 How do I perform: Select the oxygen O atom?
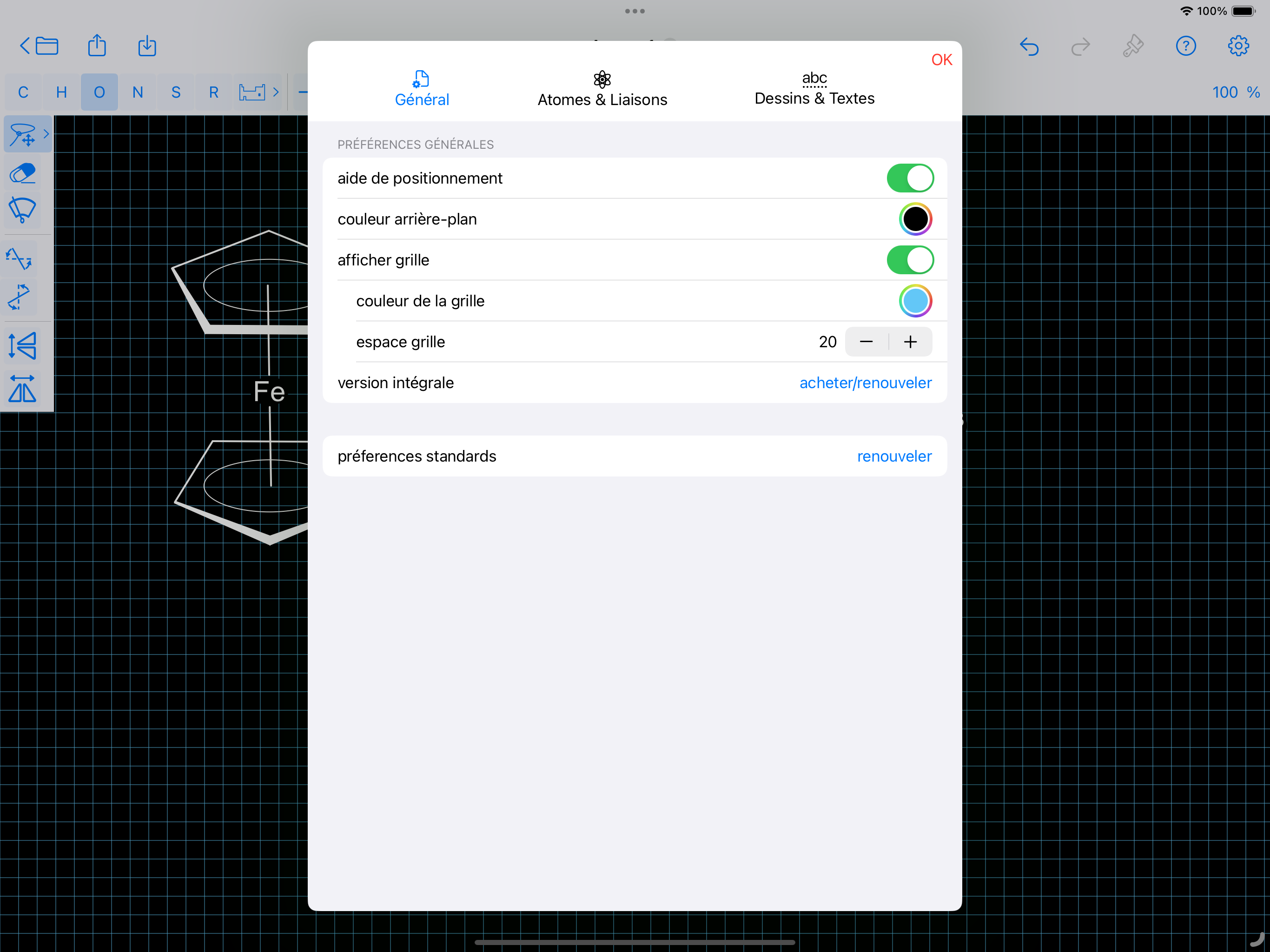point(99,92)
